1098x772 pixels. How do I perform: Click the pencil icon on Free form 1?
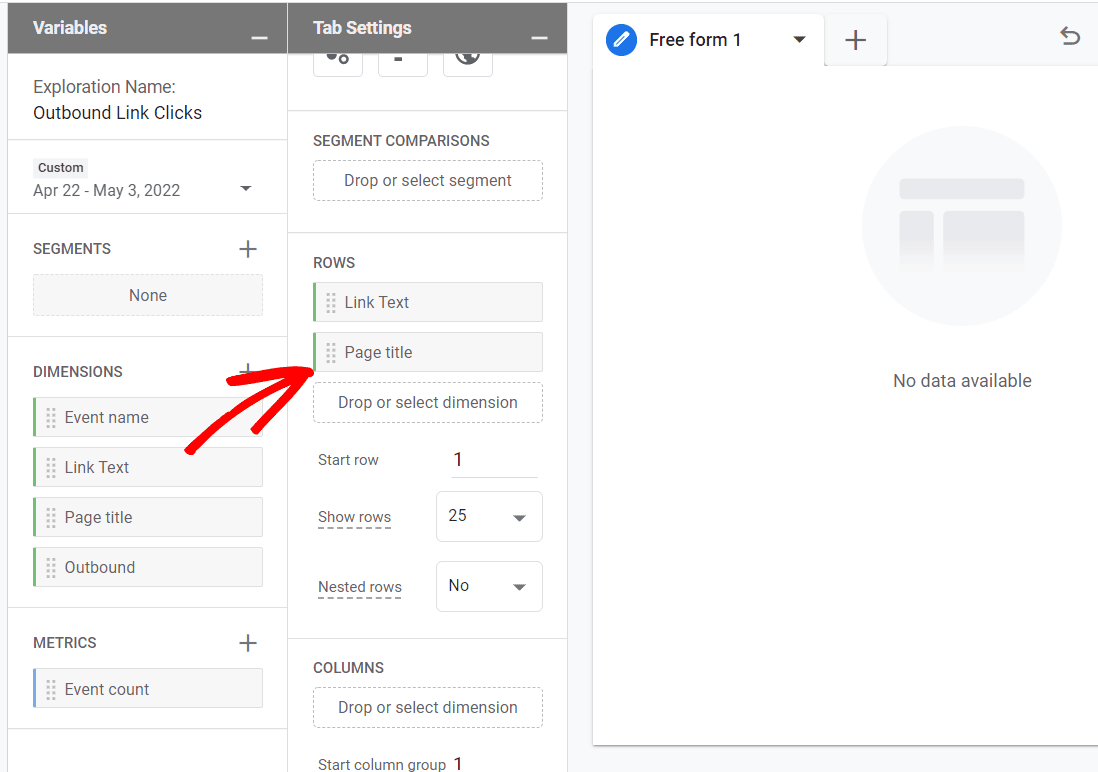coord(620,40)
